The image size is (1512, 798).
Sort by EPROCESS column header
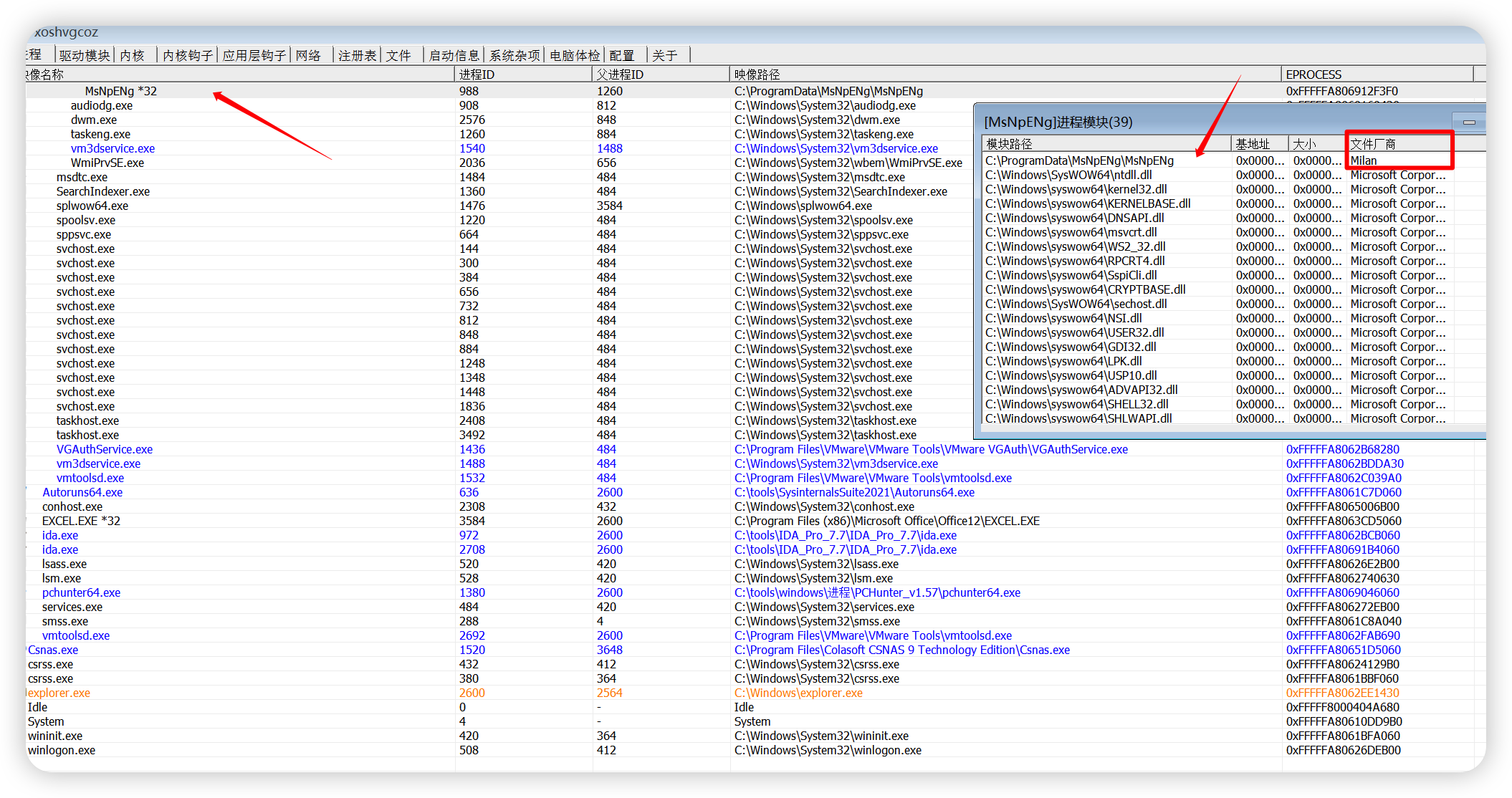(1377, 74)
